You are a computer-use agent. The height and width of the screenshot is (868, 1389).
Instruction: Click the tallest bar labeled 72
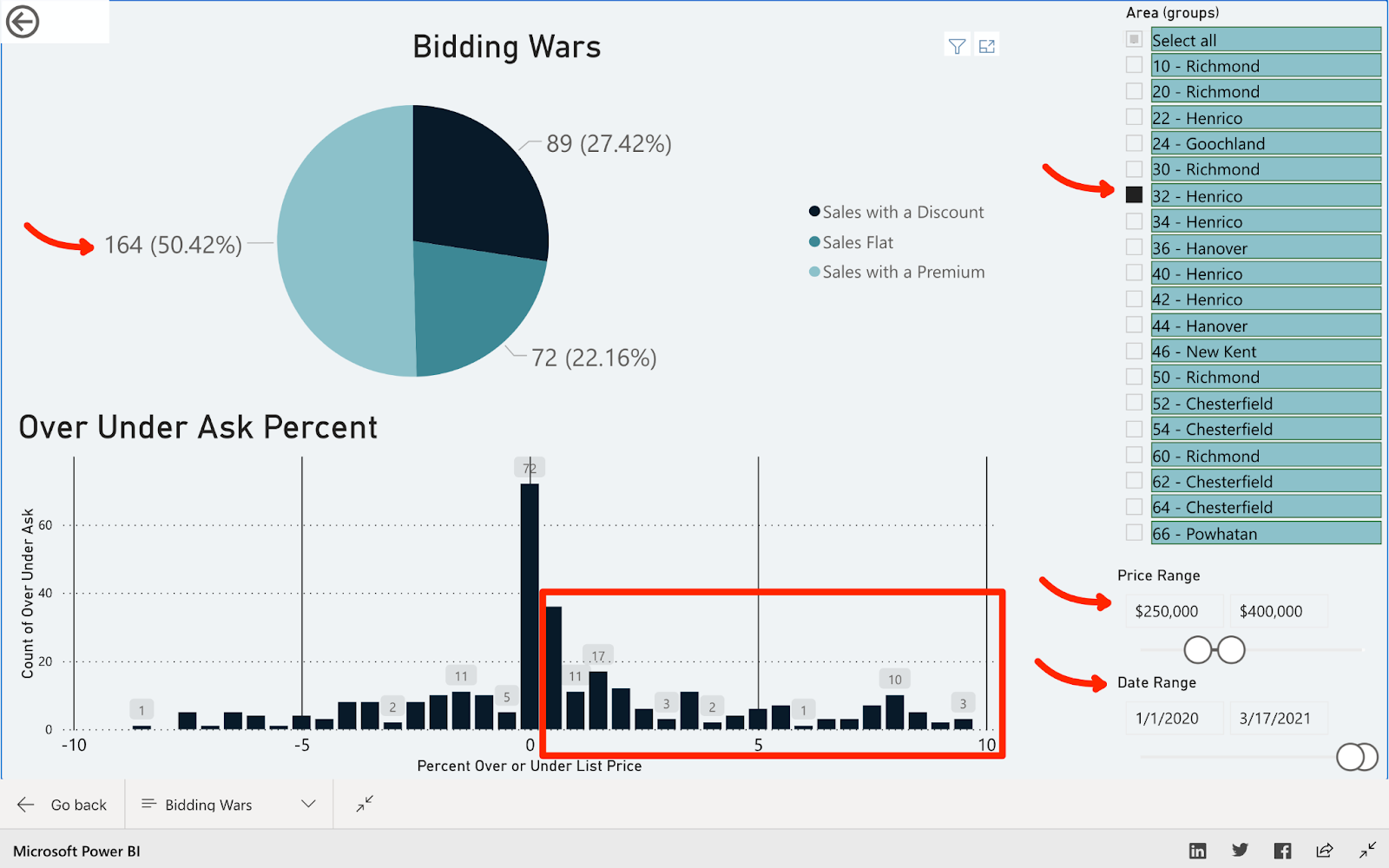[530, 606]
